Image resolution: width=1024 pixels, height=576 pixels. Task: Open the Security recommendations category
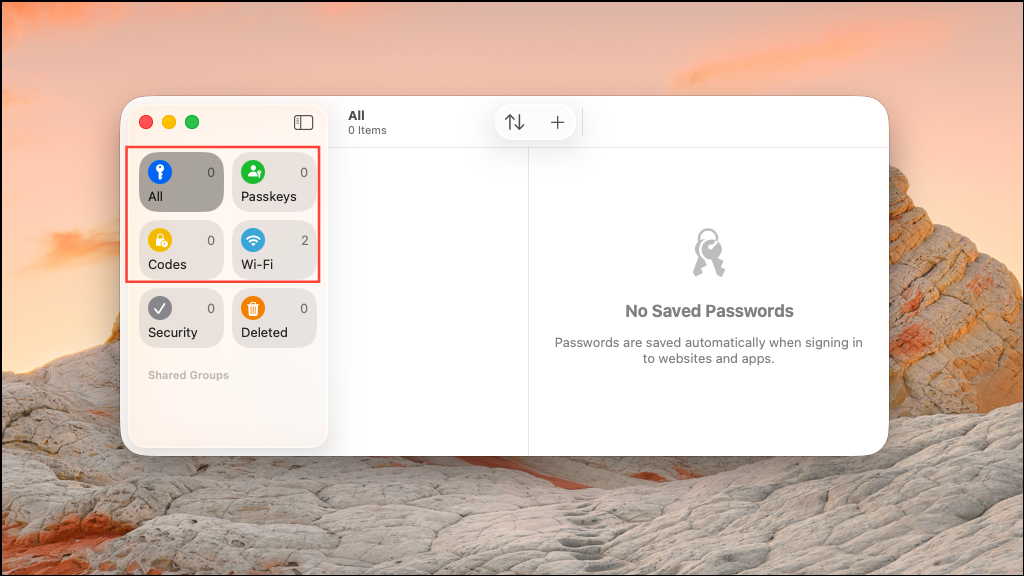[181, 318]
